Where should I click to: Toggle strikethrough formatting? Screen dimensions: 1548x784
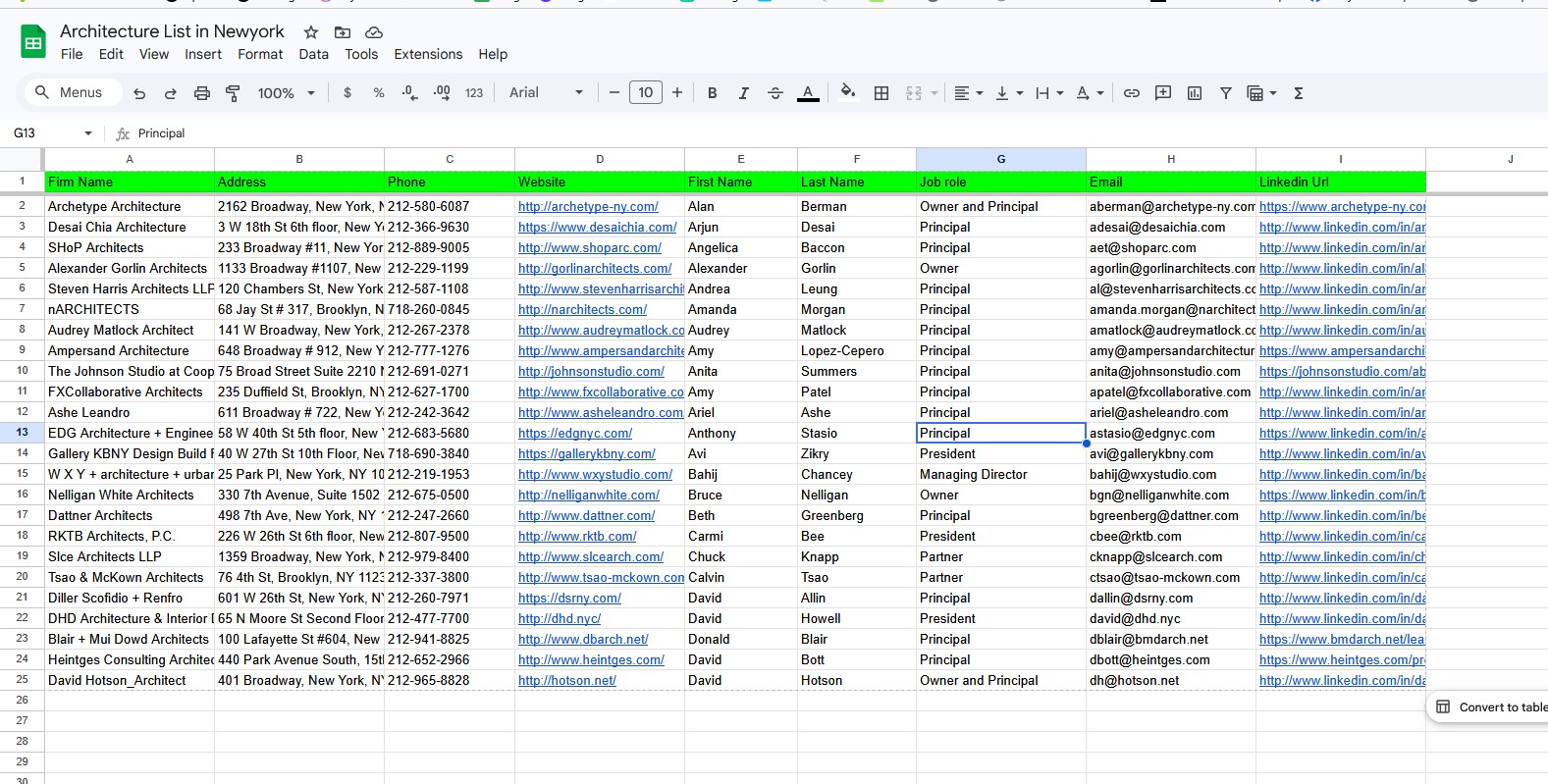pos(775,93)
